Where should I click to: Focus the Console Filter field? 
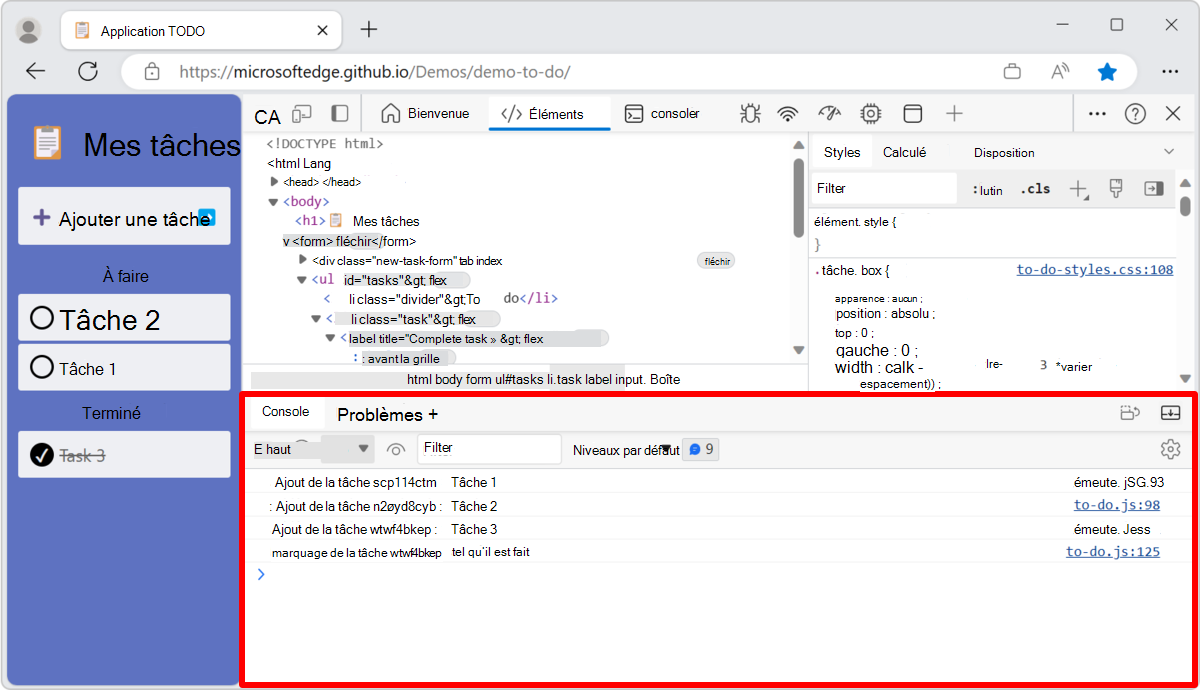tap(489, 449)
